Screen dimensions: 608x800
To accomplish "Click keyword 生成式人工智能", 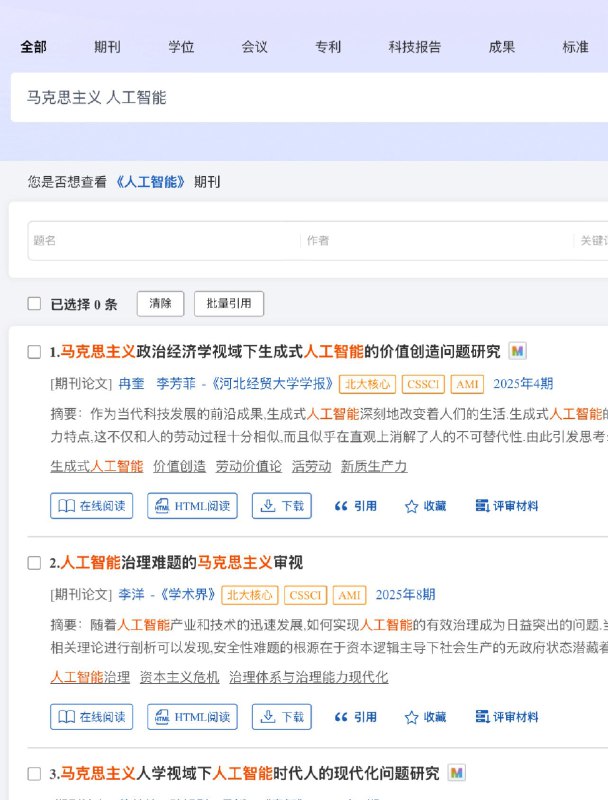I will coord(97,466).
